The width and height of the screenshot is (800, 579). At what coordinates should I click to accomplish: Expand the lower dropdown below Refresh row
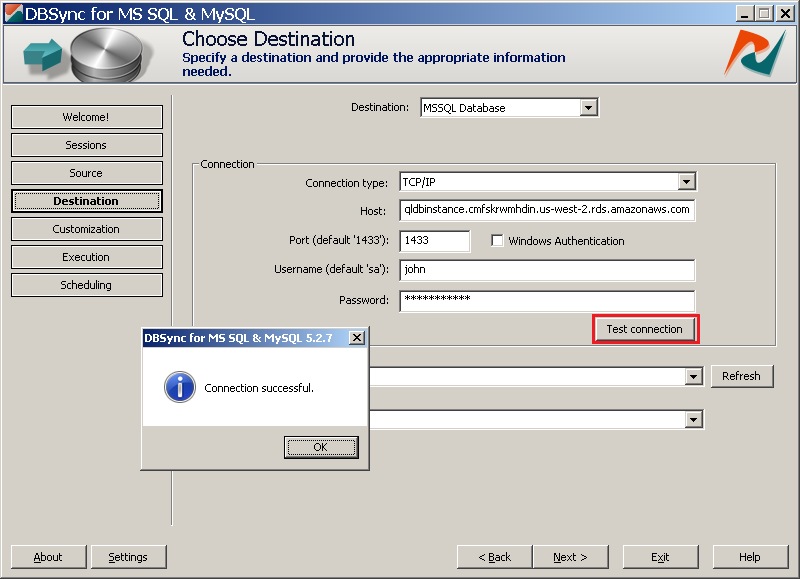pos(693,420)
